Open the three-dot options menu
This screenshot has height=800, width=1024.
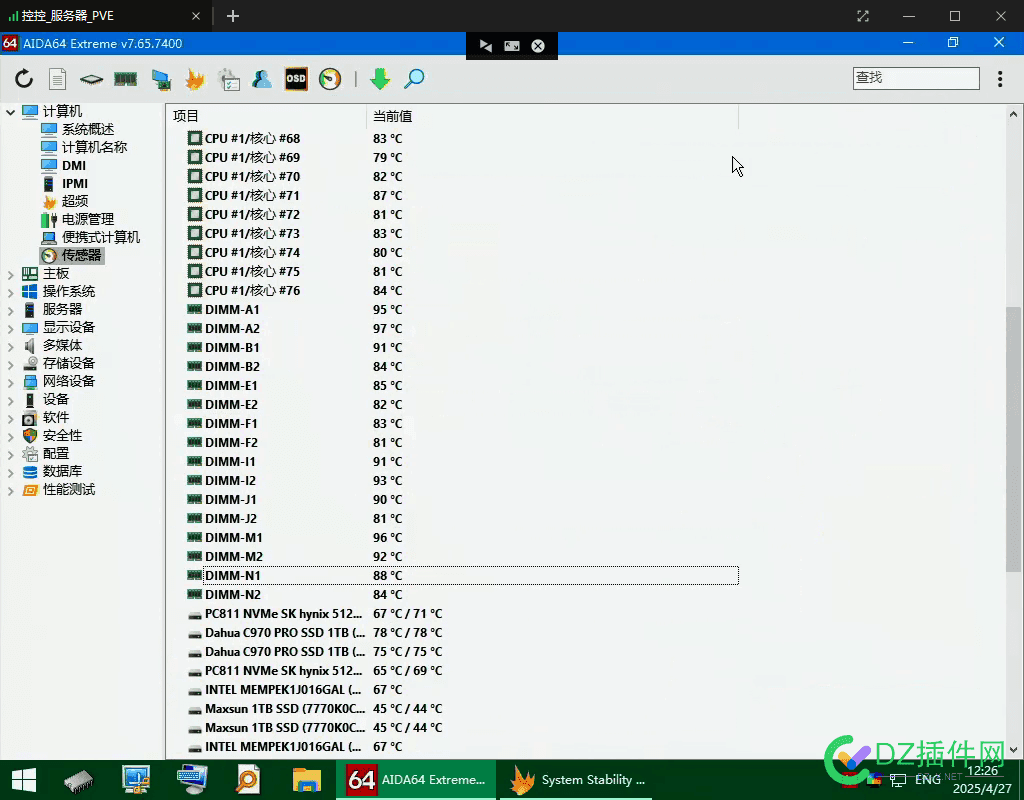(1000, 79)
